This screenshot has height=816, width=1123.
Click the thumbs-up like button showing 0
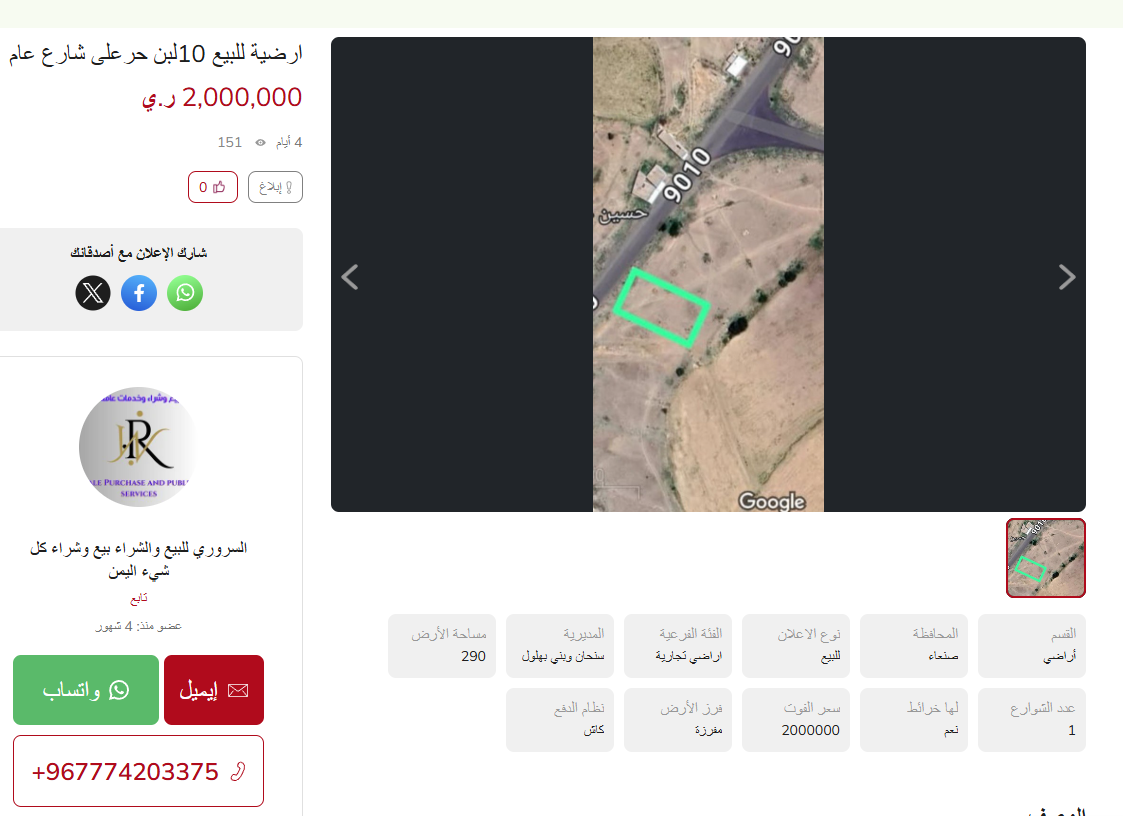pyautogui.click(x=213, y=187)
